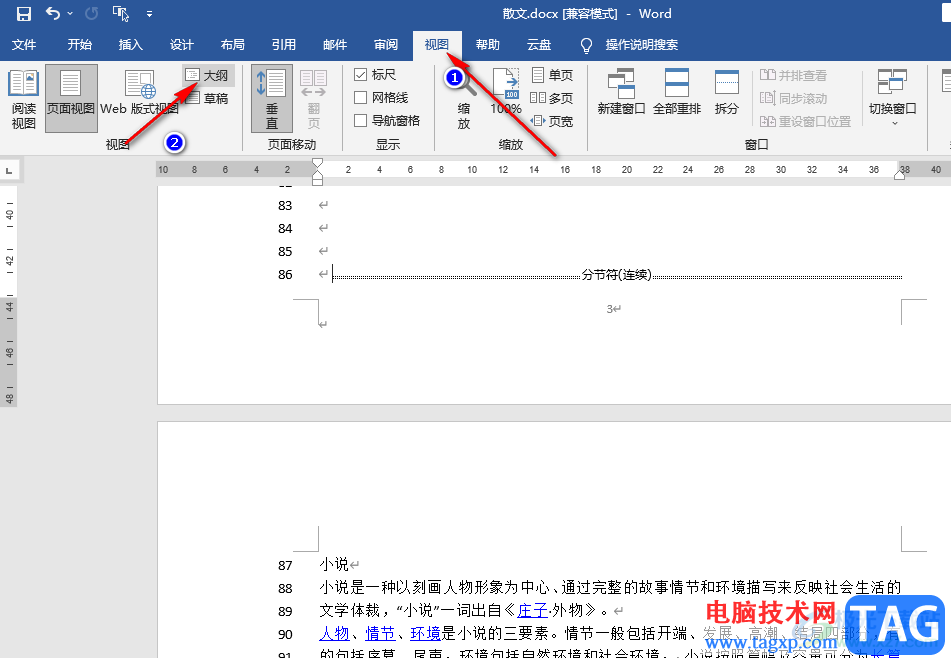Image resolution: width=951 pixels, height=658 pixels.
Task: Switch to the 引用 ribbon tab
Action: 283,45
